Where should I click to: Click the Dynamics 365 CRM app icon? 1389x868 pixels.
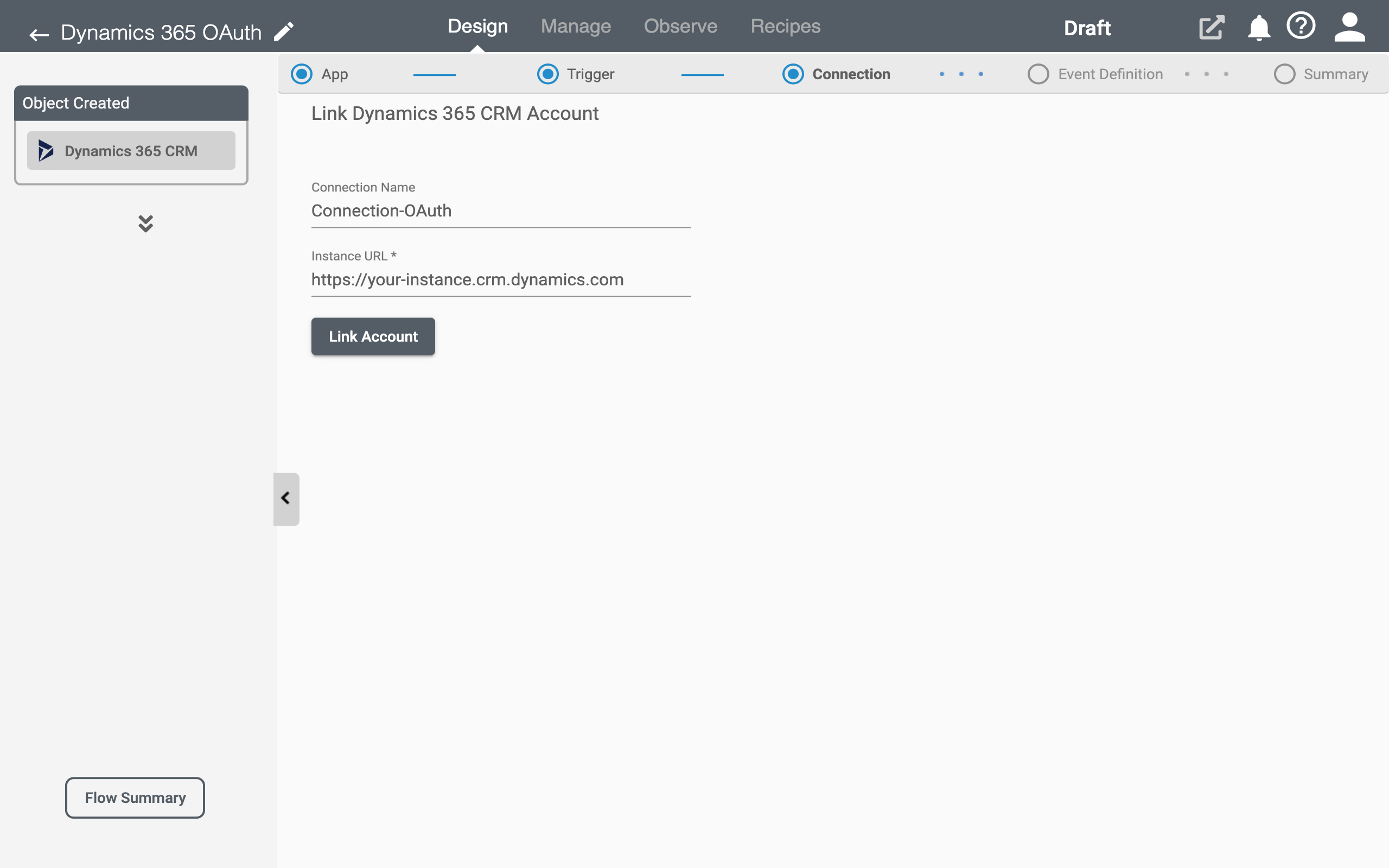coord(45,150)
